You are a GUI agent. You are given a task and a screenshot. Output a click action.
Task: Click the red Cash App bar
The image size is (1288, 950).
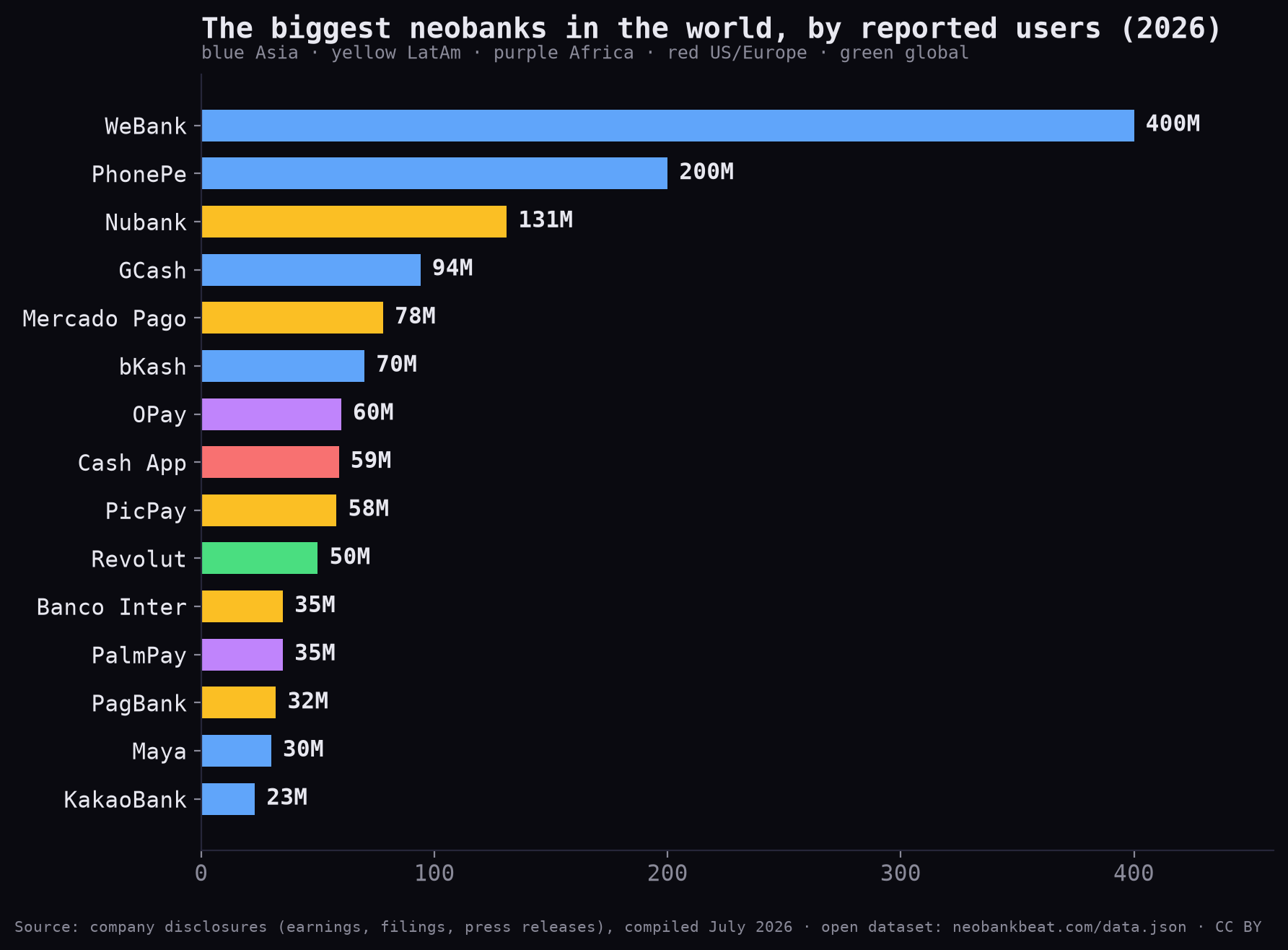[271, 462]
